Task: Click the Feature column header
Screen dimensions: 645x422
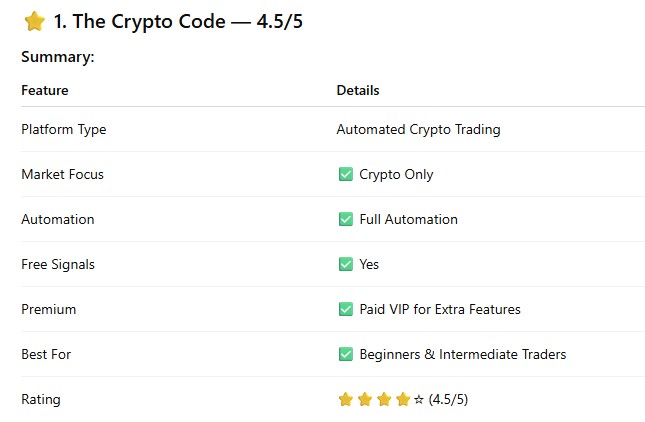Action: [45, 91]
